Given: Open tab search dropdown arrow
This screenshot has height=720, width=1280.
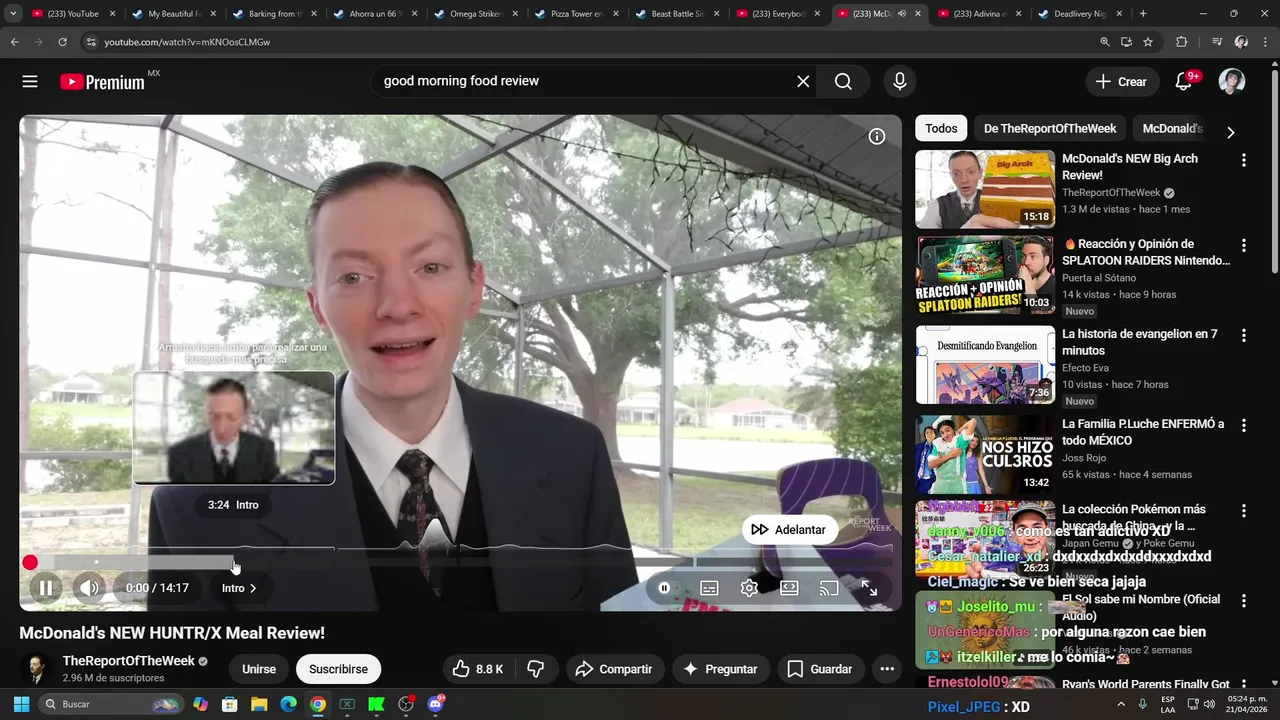Looking at the screenshot, I should (x=13, y=14).
